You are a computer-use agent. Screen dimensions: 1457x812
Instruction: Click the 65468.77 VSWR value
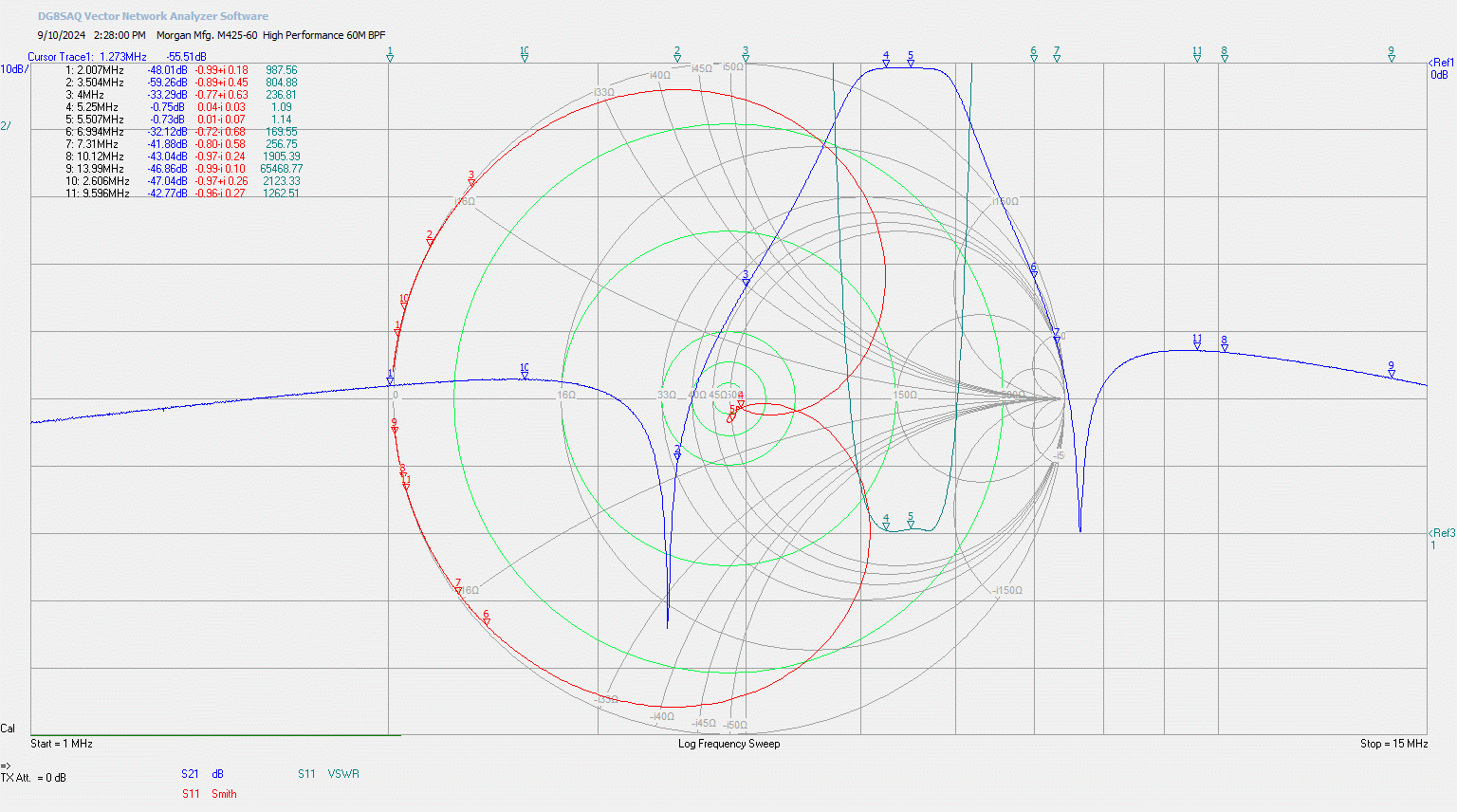tap(282, 169)
